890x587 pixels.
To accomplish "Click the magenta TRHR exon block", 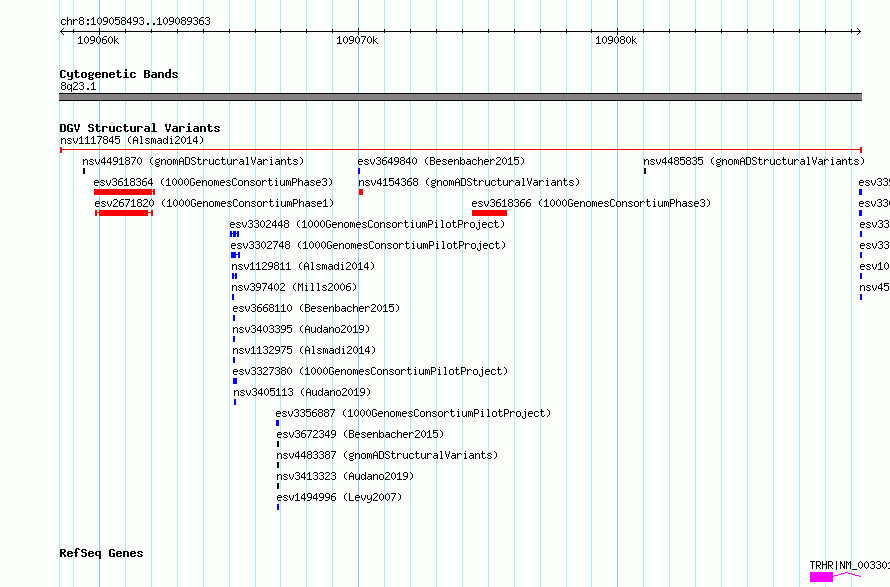I will tap(821, 577).
